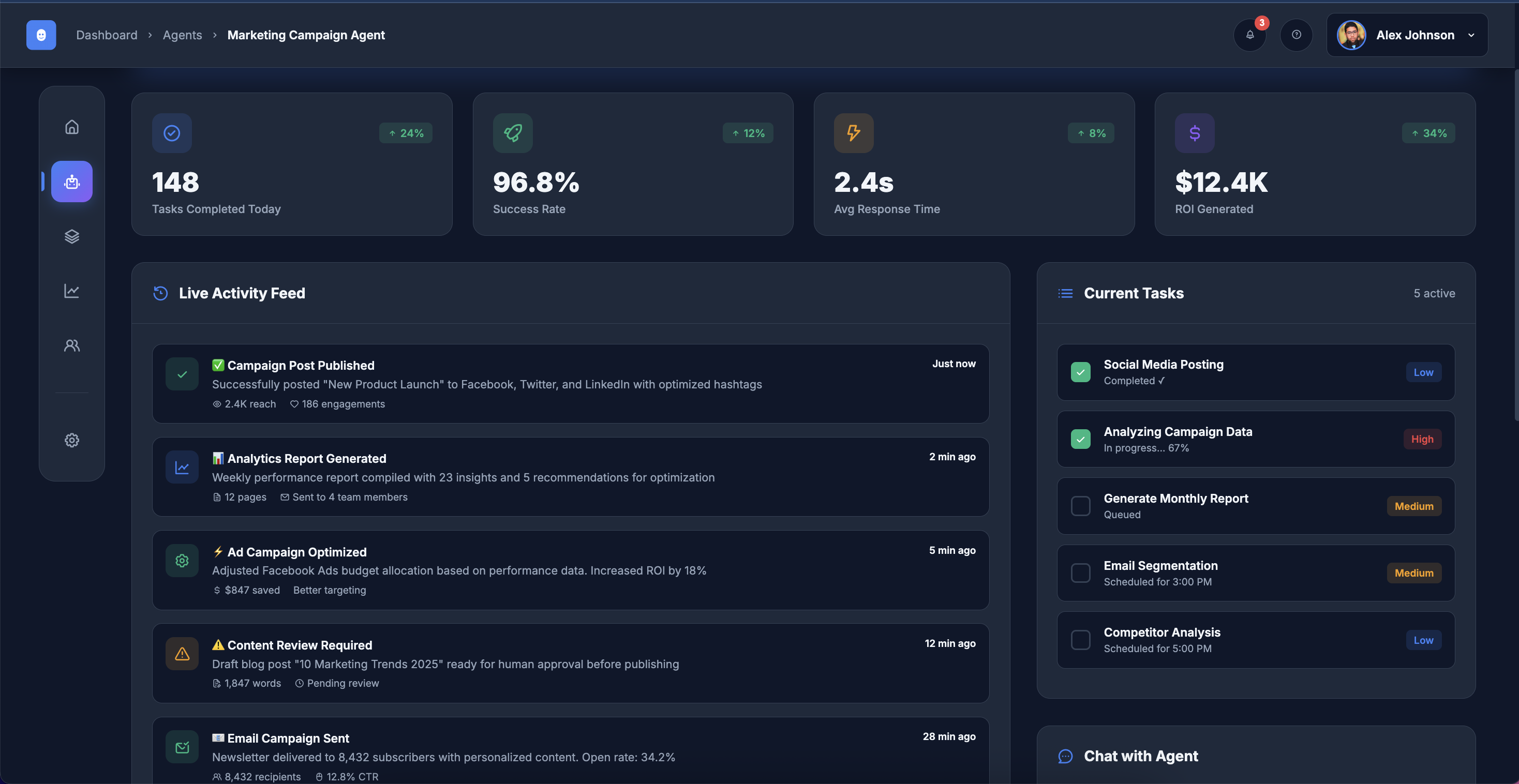Open the home icon in sidebar
The height and width of the screenshot is (784, 1519).
tap(71, 127)
